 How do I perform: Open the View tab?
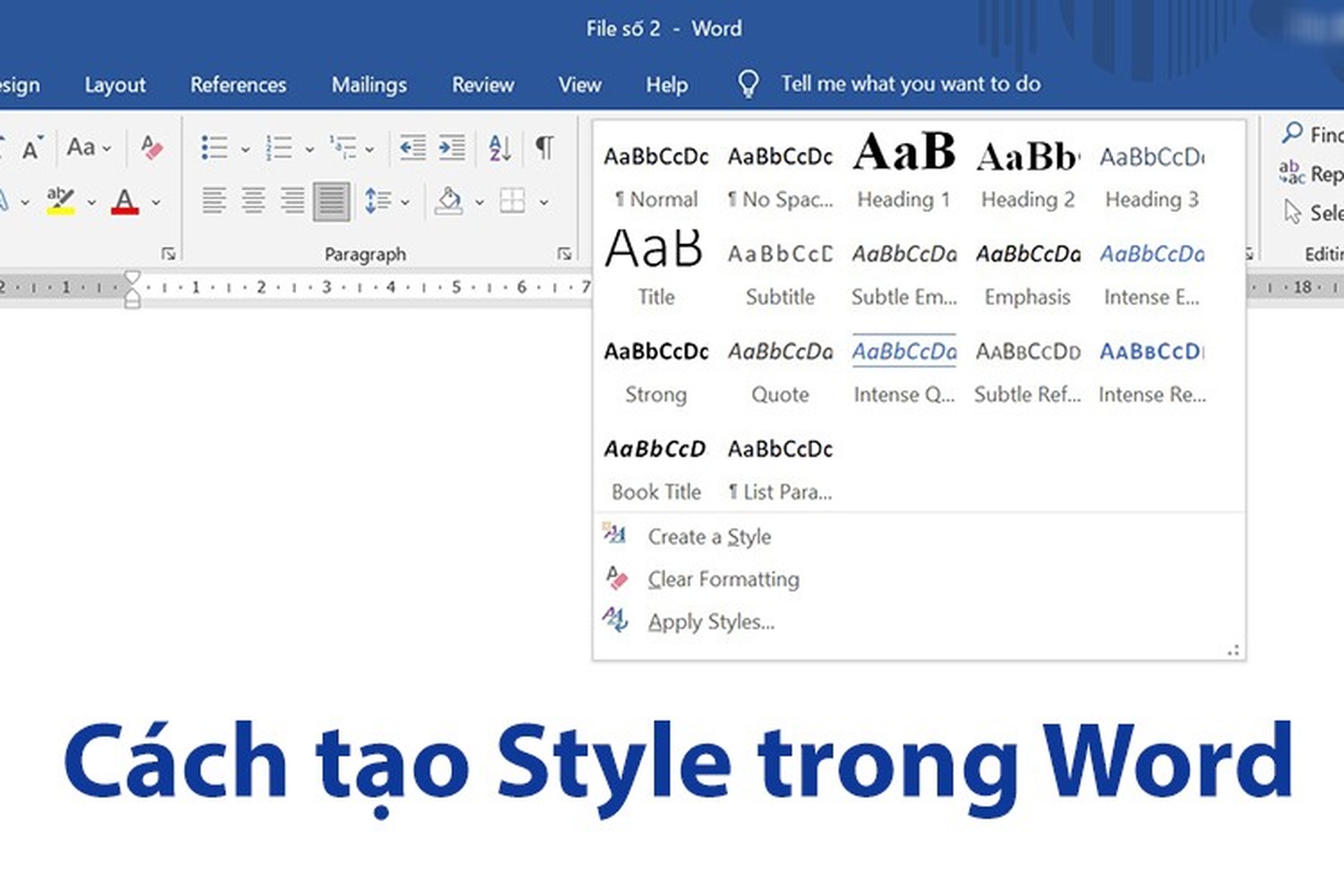[x=580, y=85]
